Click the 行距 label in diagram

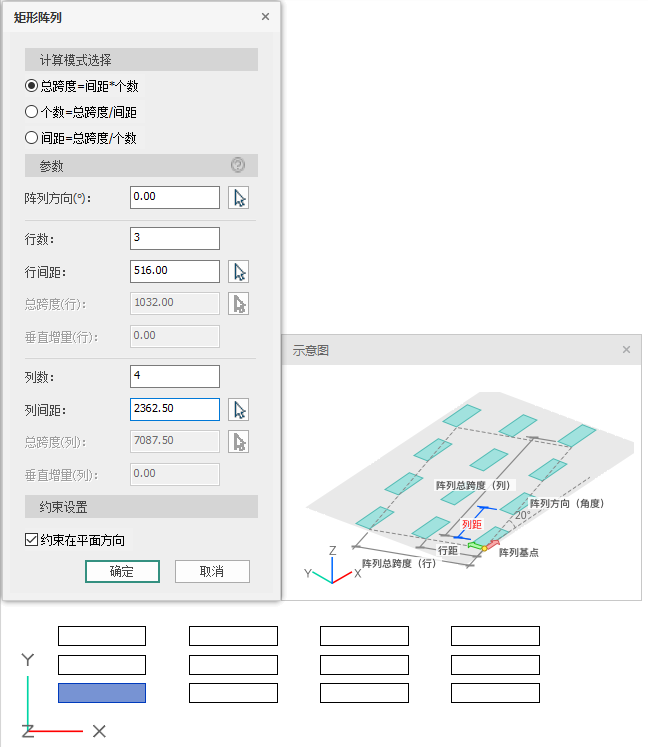tap(448, 550)
